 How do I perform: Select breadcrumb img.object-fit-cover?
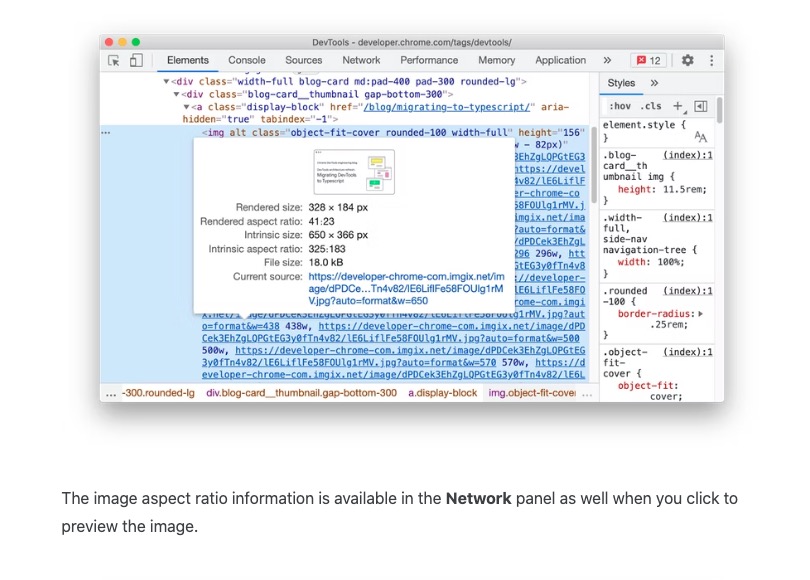coord(532,393)
